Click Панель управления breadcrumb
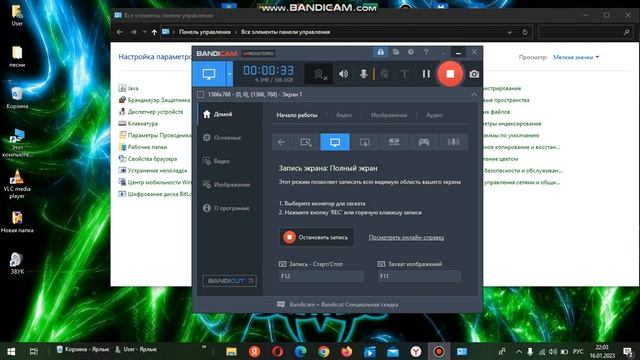This screenshot has height=360, width=640. point(204,32)
